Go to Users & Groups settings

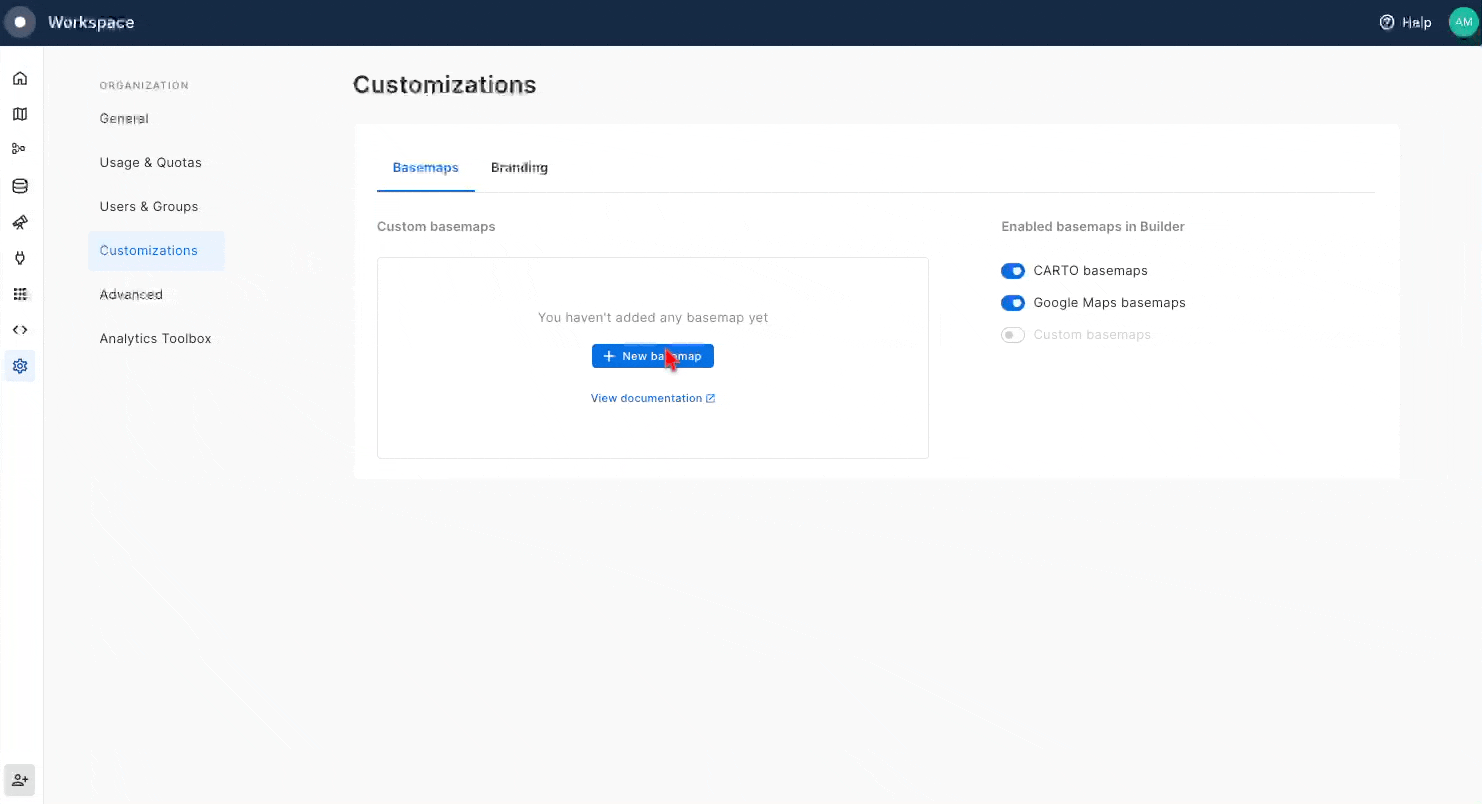149,207
